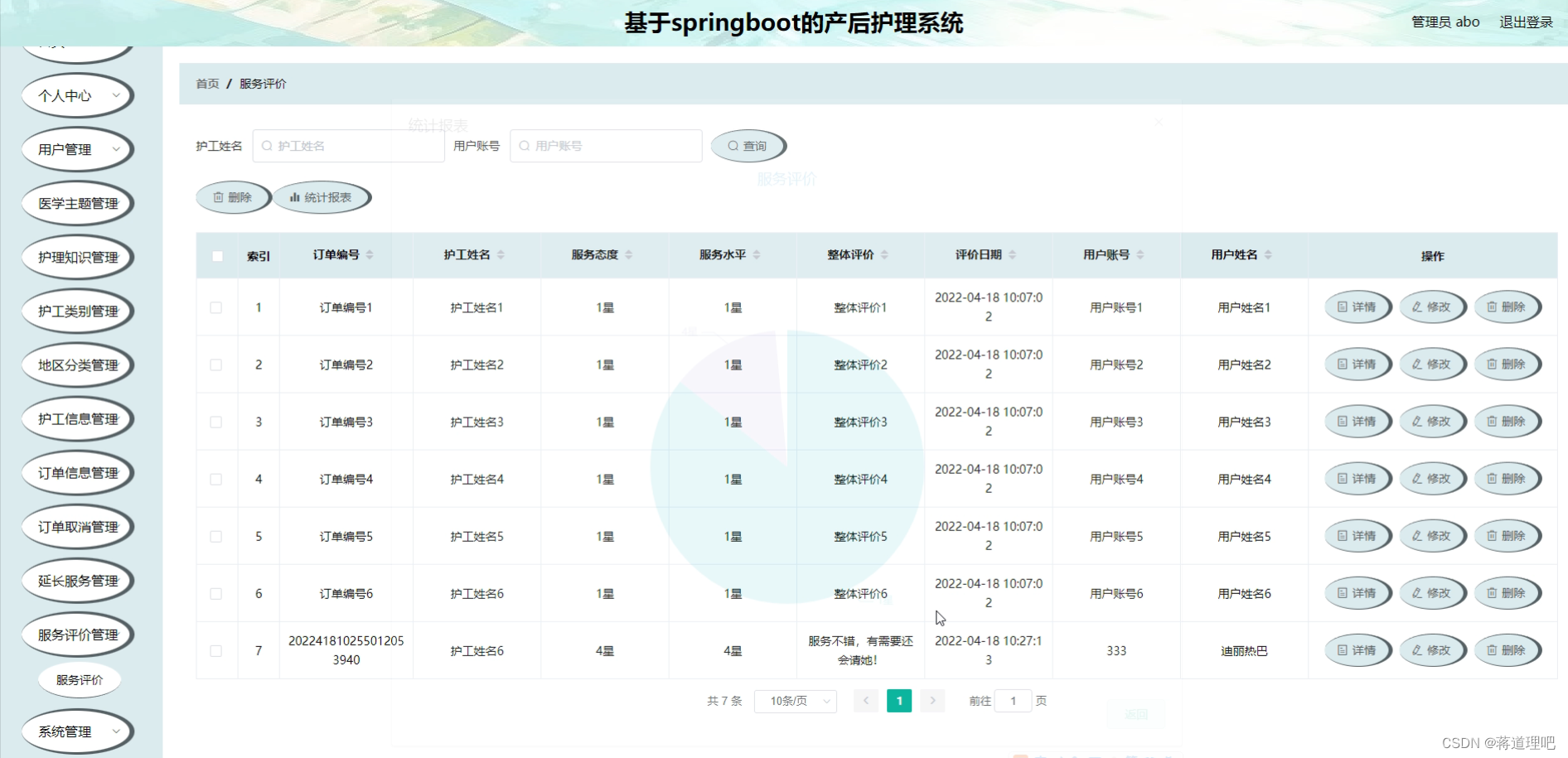Click 首页 breadcrumb link
The image size is (1568, 758).
207,84
